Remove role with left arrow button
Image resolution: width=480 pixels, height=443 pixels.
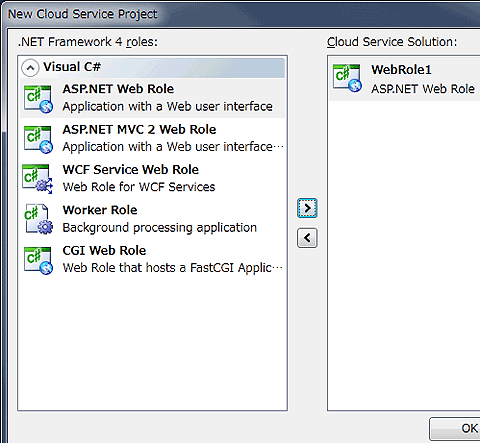(x=307, y=238)
